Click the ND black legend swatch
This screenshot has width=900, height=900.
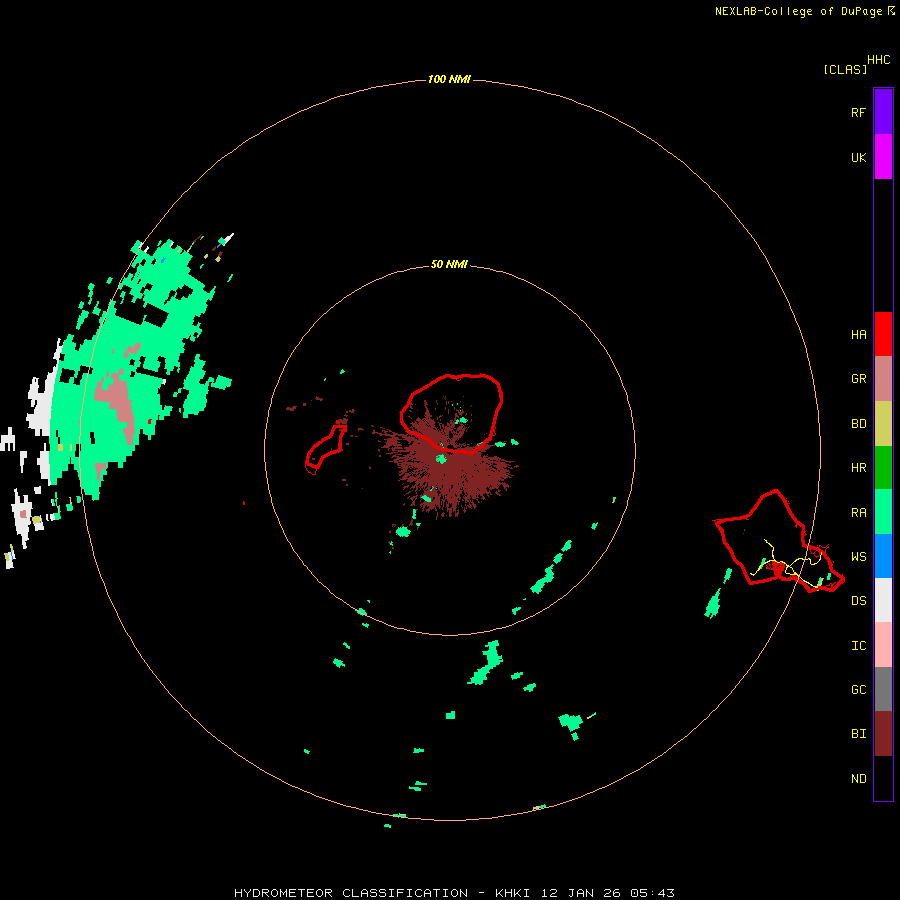click(883, 778)
